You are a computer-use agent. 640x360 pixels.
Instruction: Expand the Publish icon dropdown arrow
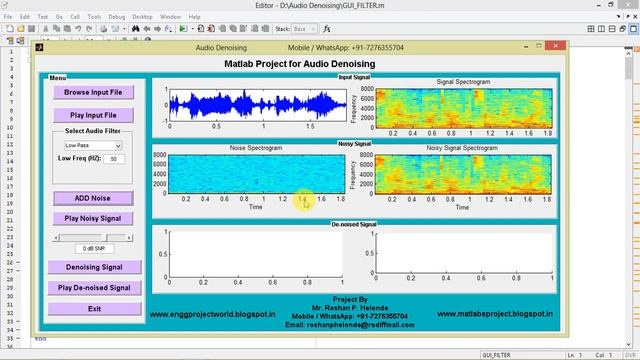(124, 29)
